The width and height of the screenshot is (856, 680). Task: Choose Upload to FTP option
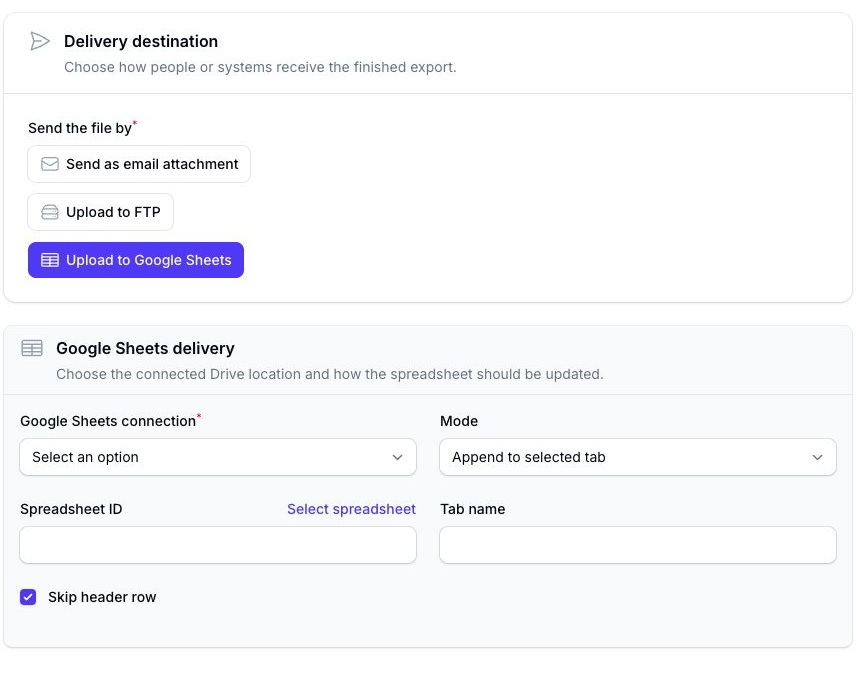point(100,212)
